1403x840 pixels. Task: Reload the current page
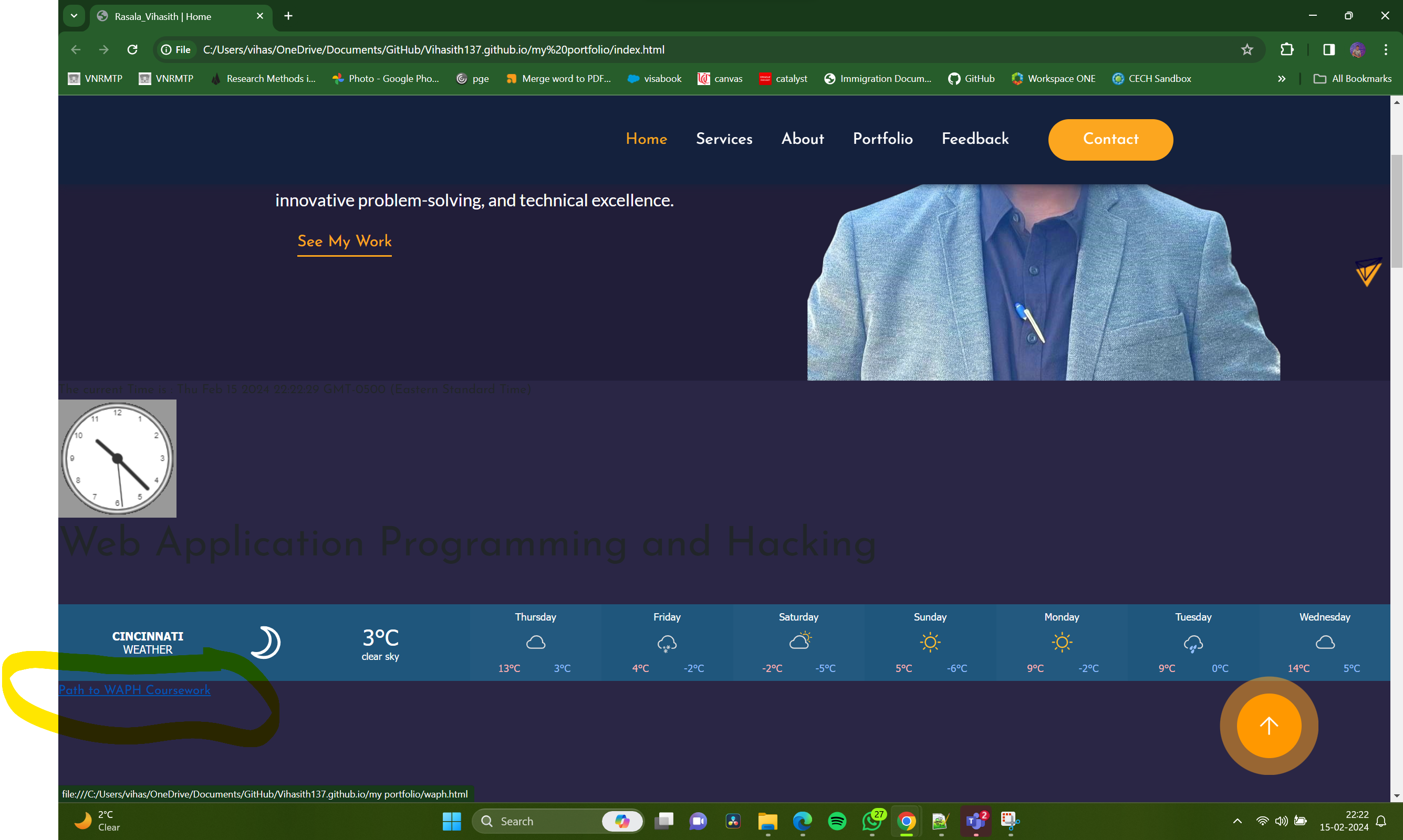pyautogui.click(x=132, y=49)
